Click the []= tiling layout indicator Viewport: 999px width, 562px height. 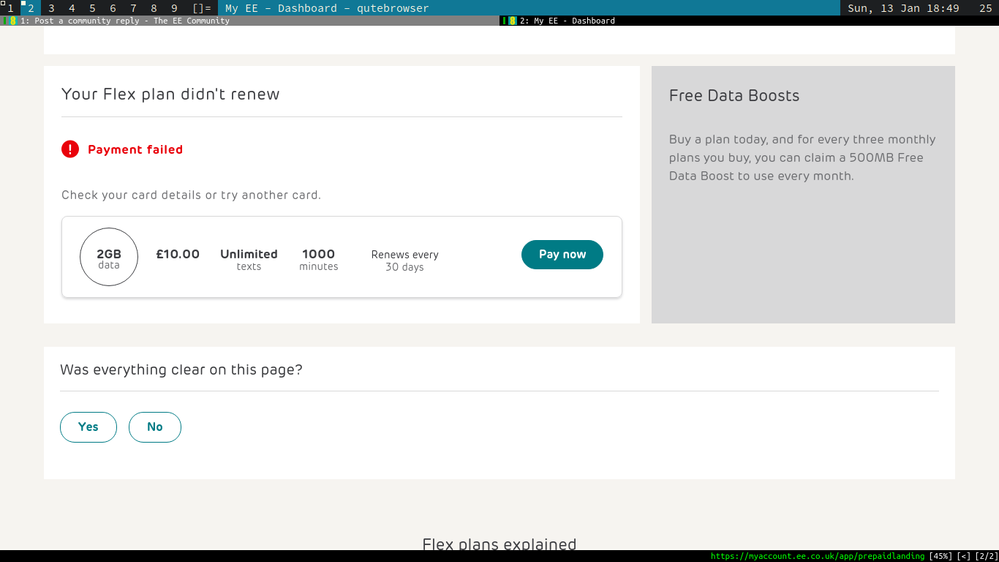coord(202,8)
